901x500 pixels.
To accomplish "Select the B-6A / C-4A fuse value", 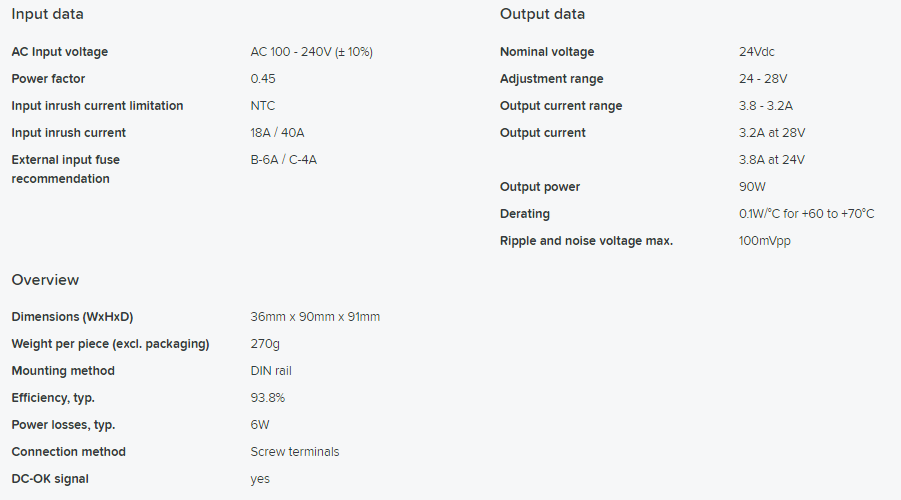I will point(283,160).
